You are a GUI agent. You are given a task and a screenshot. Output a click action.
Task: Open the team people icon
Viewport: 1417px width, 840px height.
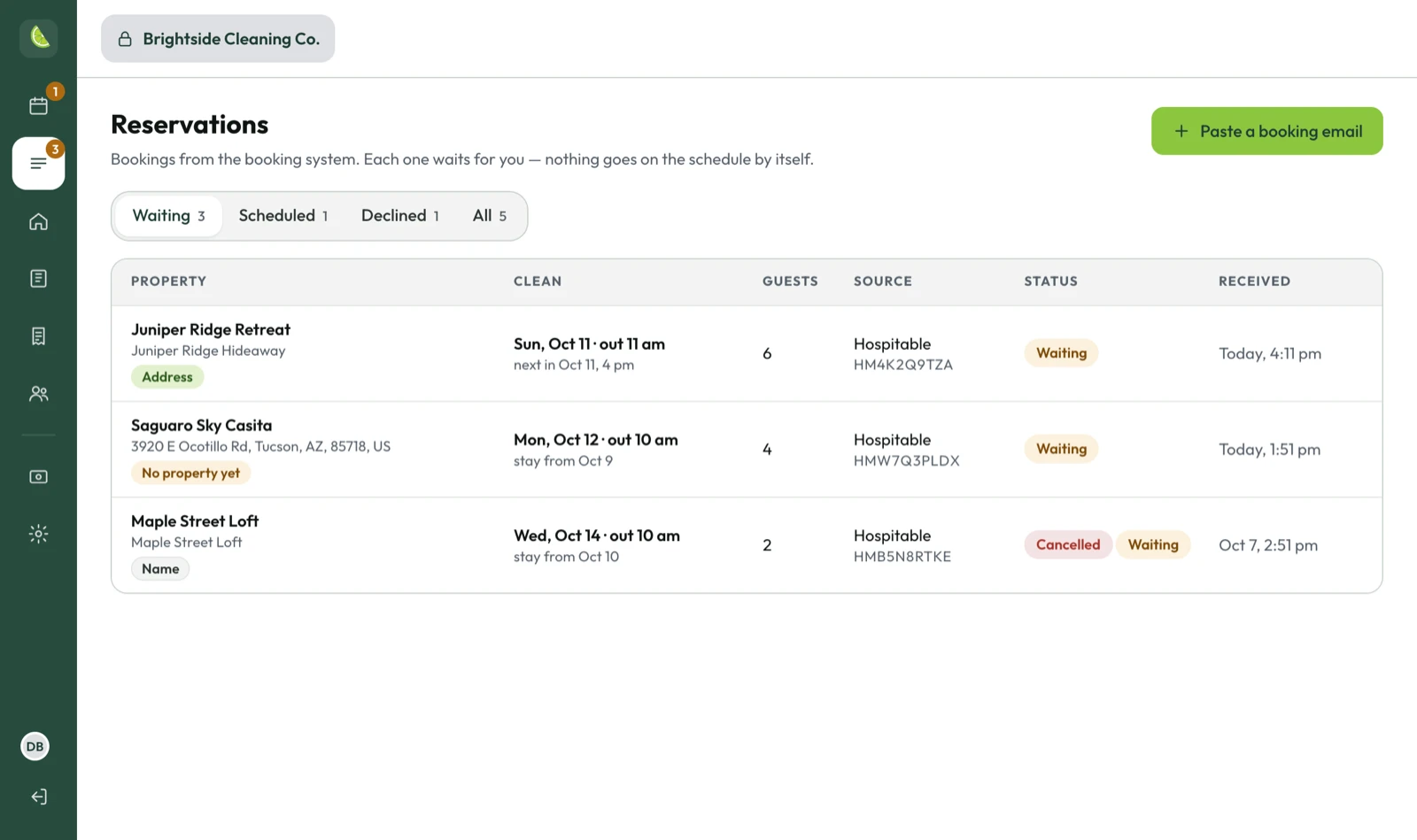38,393
